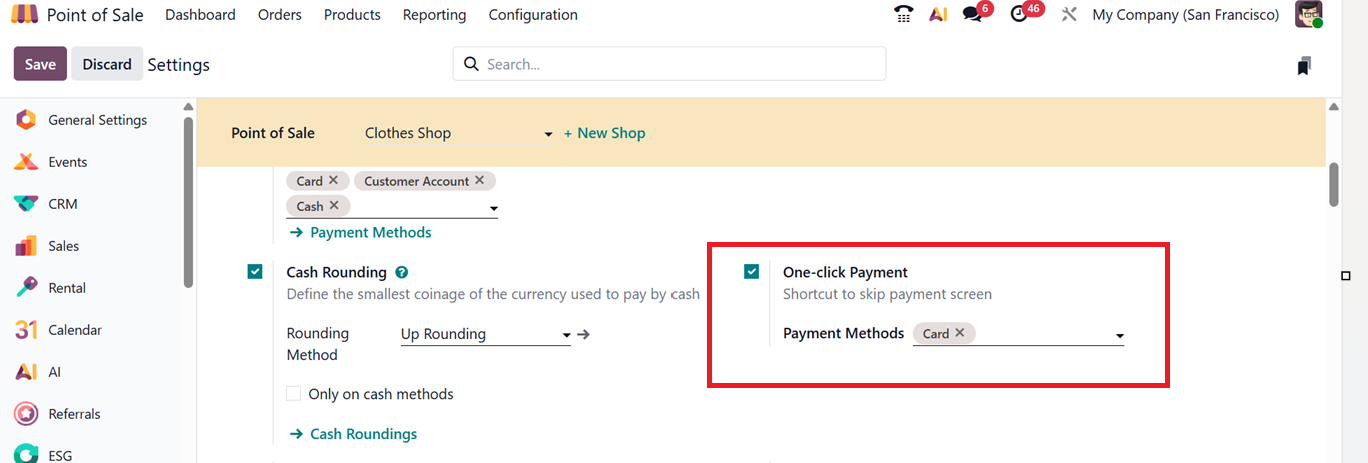Open the activities clock icon
Screen dimensions: 1368x463
[1019, 15]
